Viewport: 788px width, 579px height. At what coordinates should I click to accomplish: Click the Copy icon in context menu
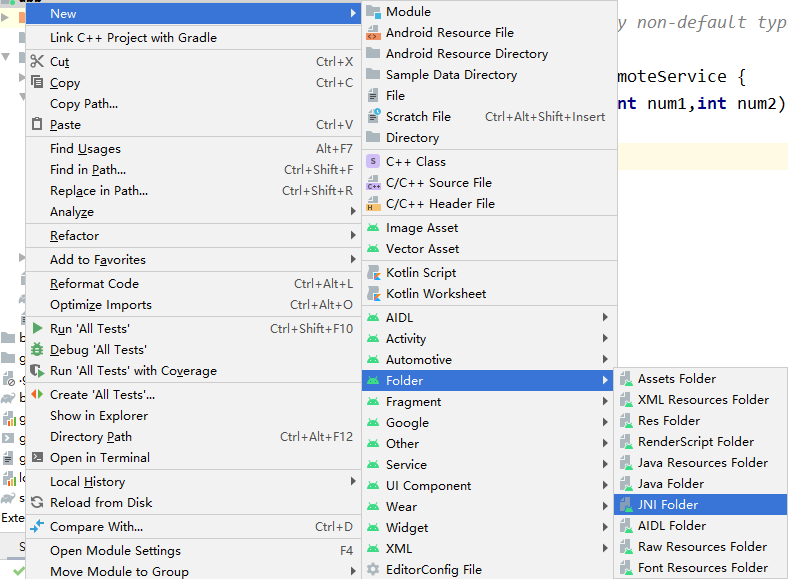pos(37,81)
